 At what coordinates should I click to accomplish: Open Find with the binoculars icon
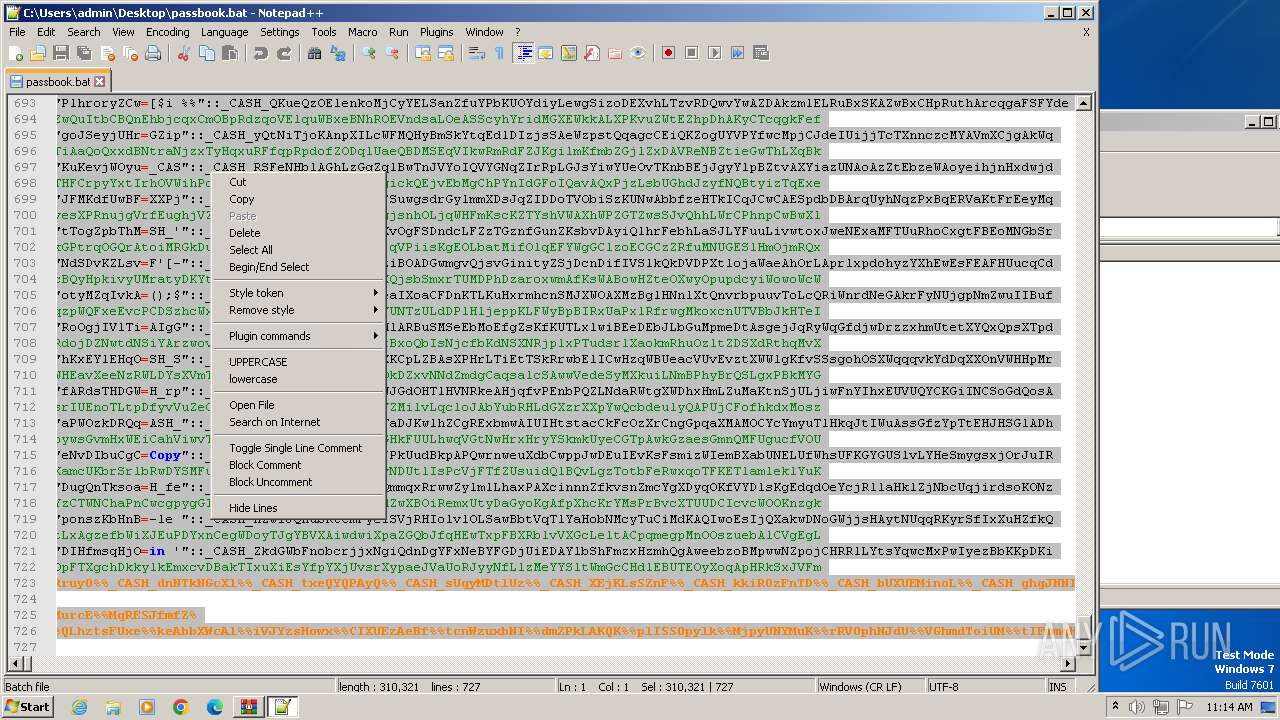pyautogui.click(x=314, y=53)
